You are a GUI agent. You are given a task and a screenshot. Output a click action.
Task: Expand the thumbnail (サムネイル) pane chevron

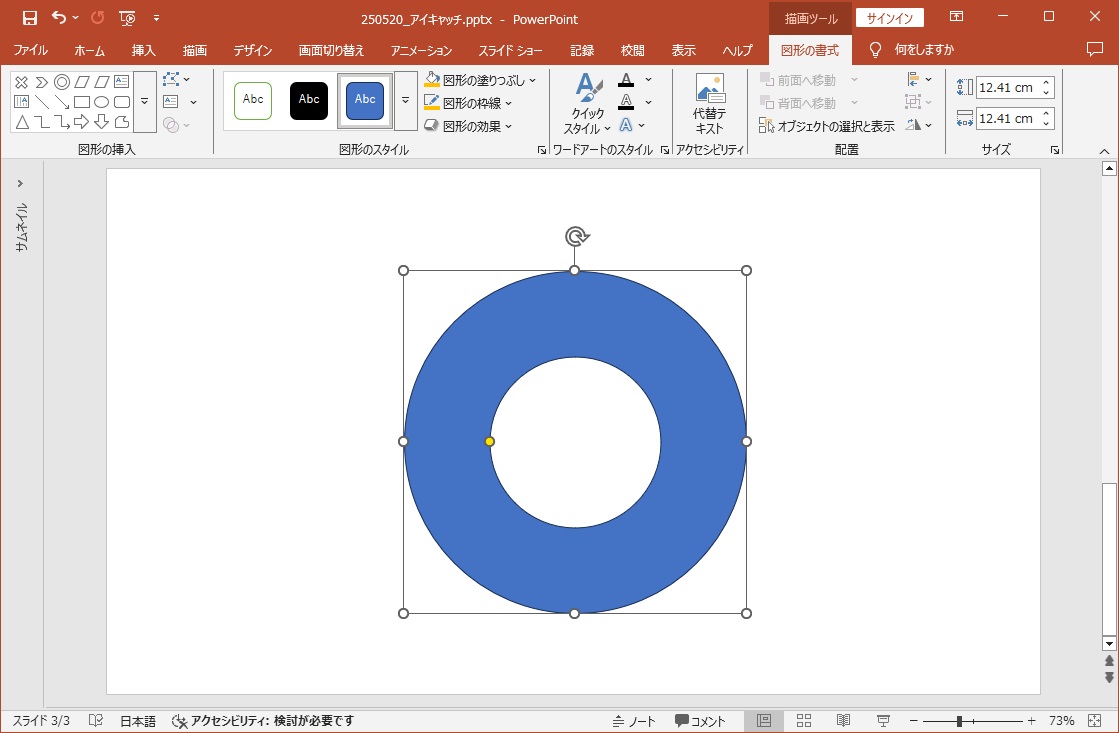(x=20, y=184)
